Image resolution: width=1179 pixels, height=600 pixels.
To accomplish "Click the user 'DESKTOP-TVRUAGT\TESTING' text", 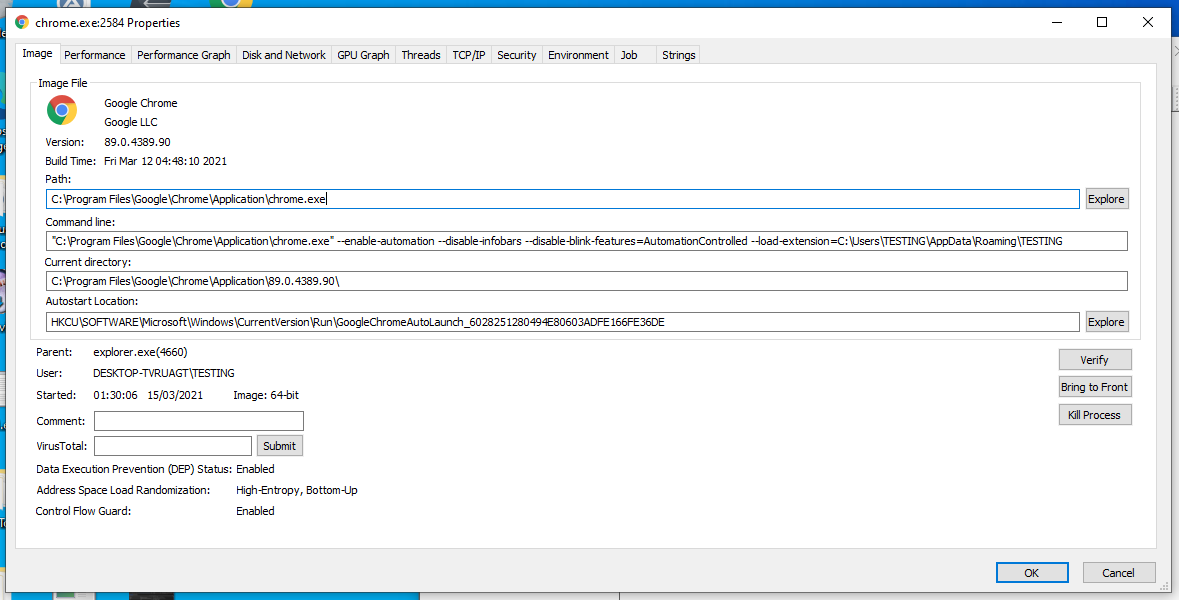I will click(x=164, y=373).
